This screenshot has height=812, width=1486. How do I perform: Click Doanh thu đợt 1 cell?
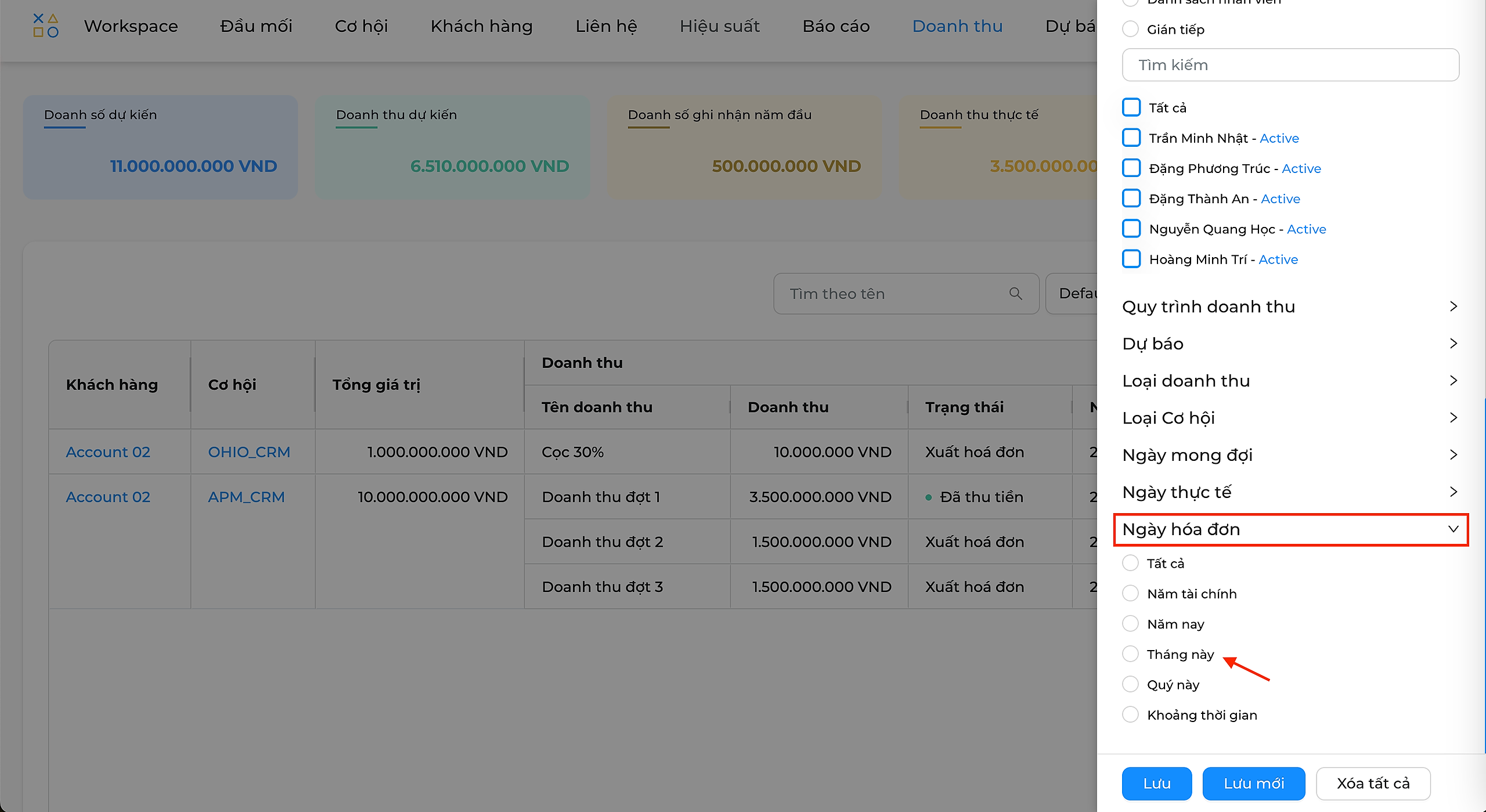(x=627, y=497)
